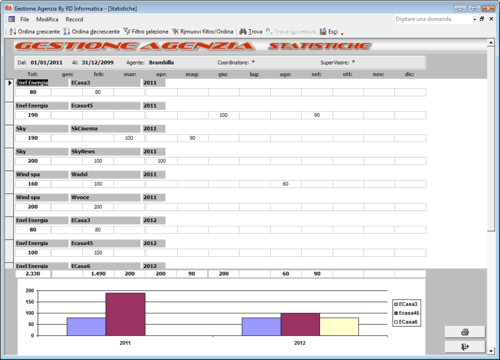
Task: Sort descending with Ordina decrescente
Action: 91,32
